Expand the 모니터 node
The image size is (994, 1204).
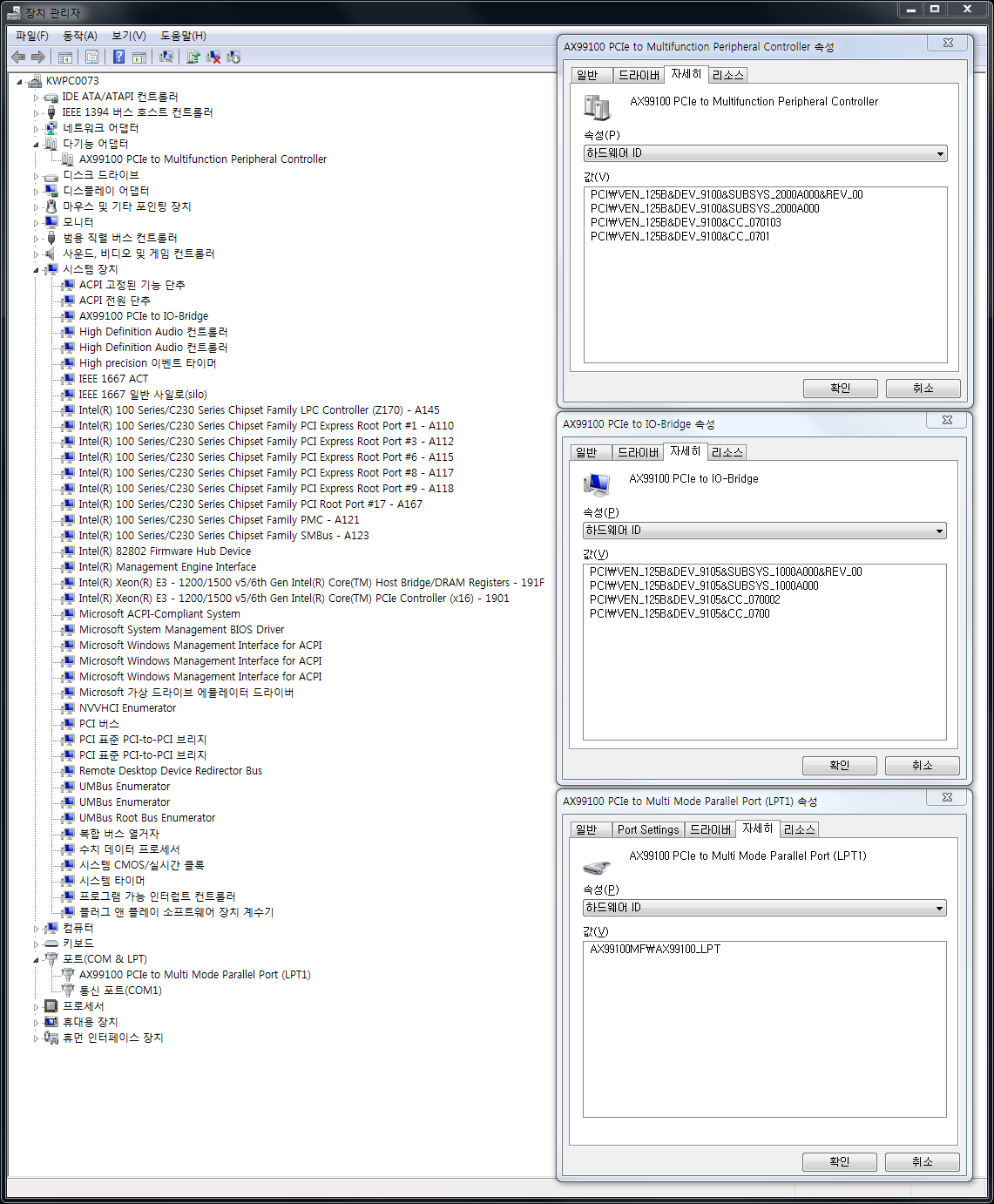coord(37,223)
